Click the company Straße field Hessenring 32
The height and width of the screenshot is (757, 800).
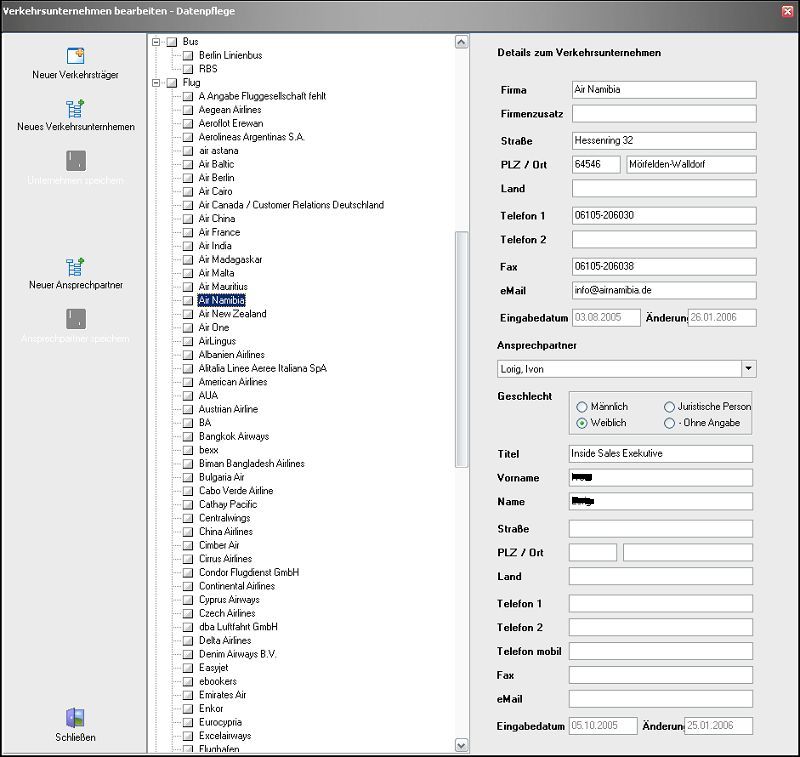pos(664,141)
